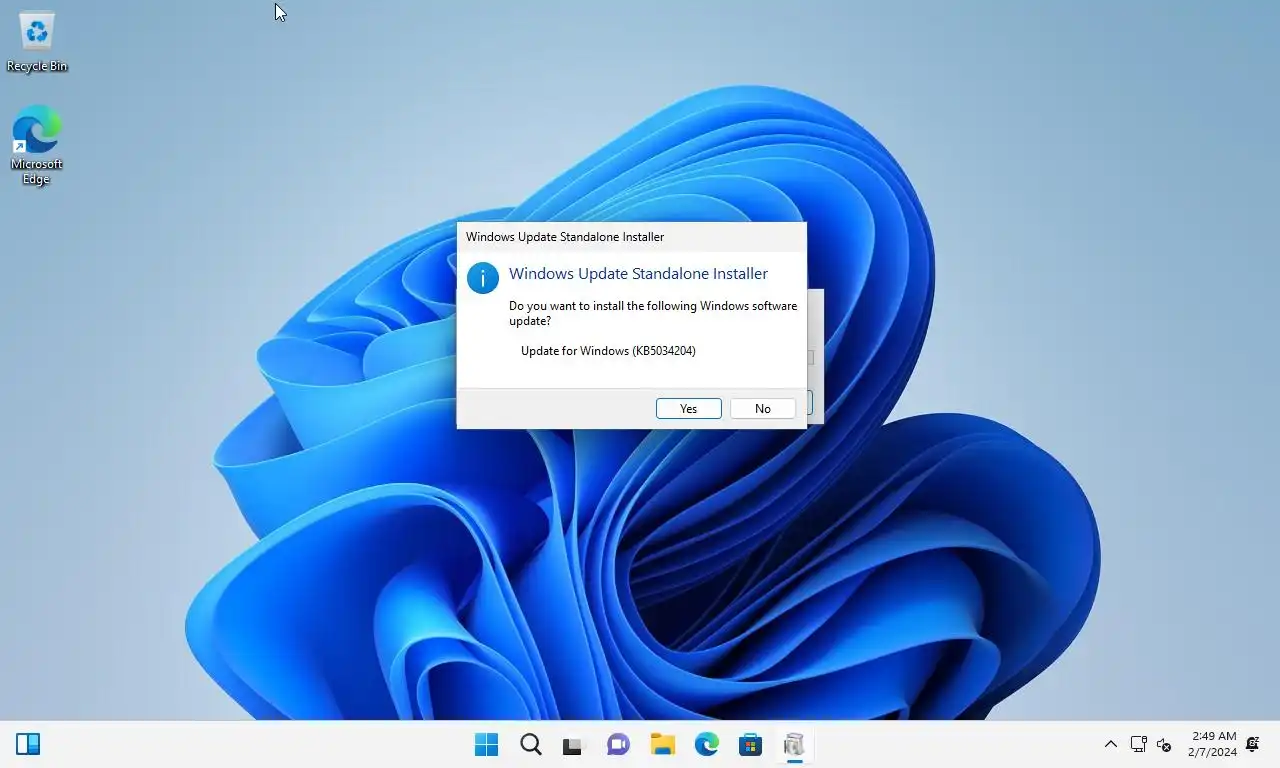Click the blue Windows Update Standalone Installer heading
The height and width of the screenshot is (768, 1280).
[x=638, y=274]
